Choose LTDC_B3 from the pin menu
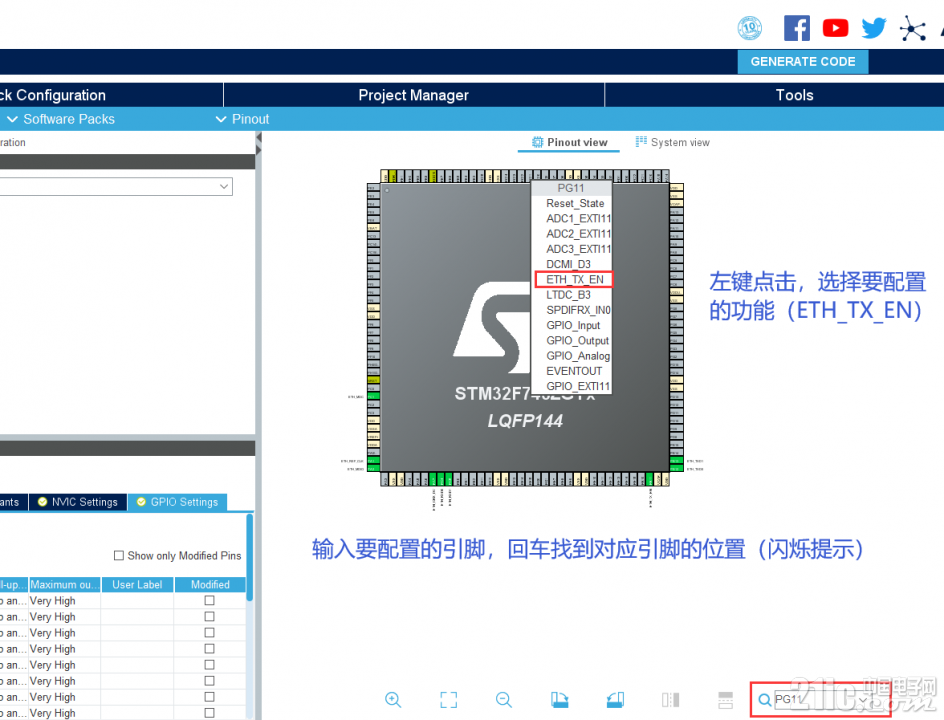The width and height of the screenshot is (944, 720). click(571, 295)
